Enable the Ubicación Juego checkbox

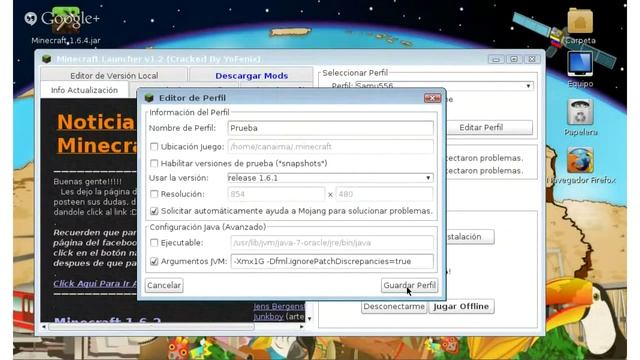coord(154,147)
